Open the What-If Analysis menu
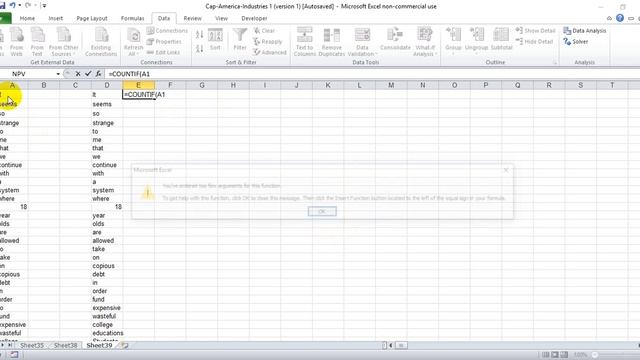The width and height of the screenshot is (640, 360). pyautogui.click(x=424, y=42)
